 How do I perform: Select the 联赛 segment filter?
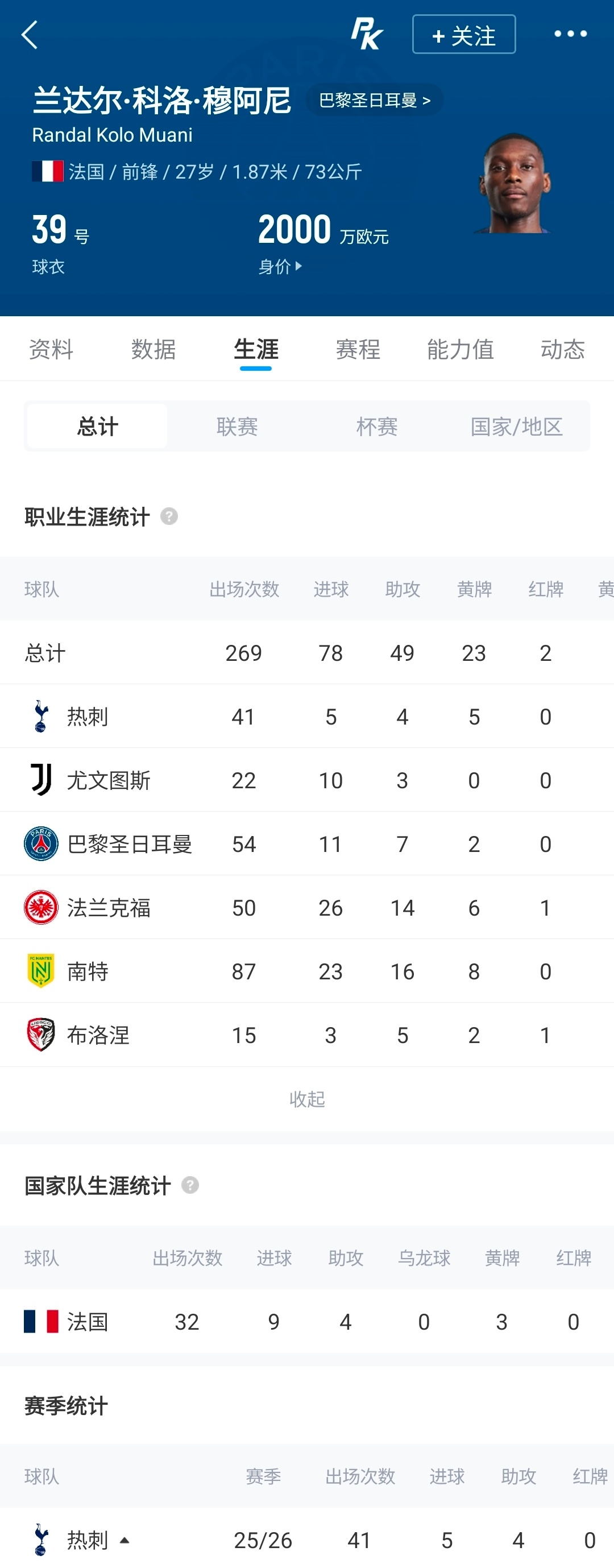(237, 426)
